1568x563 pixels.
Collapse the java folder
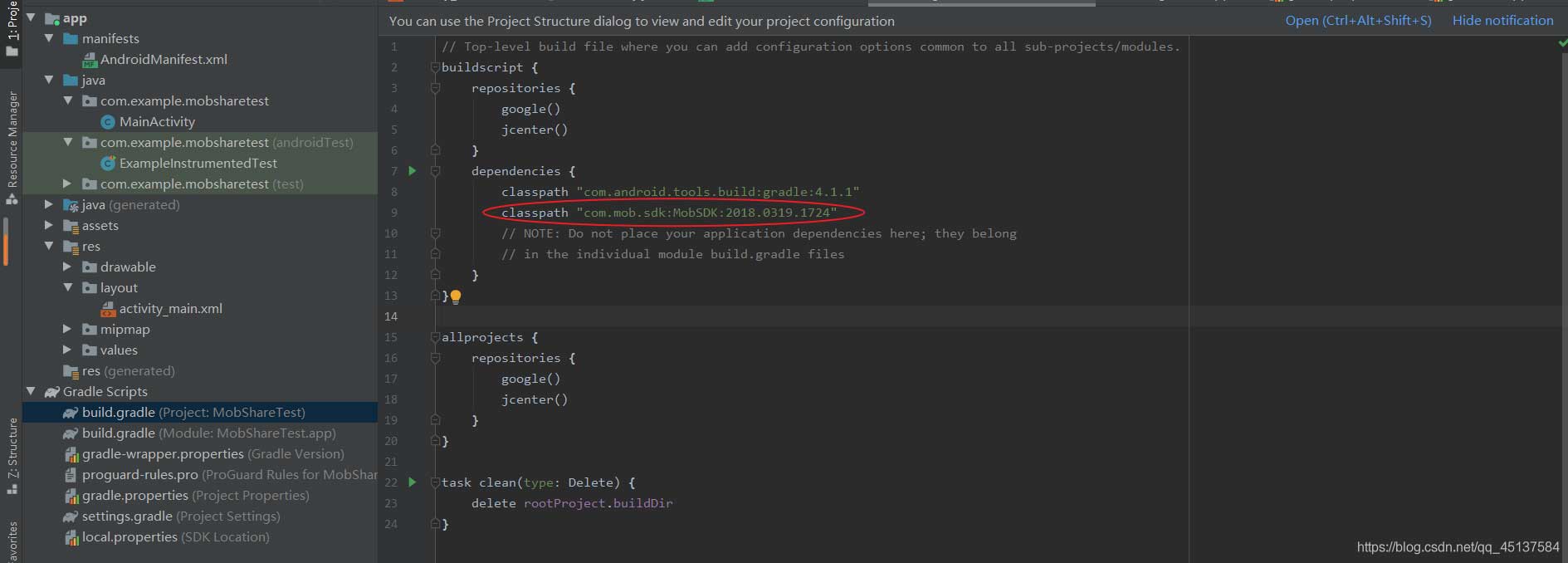coord(49,80)
